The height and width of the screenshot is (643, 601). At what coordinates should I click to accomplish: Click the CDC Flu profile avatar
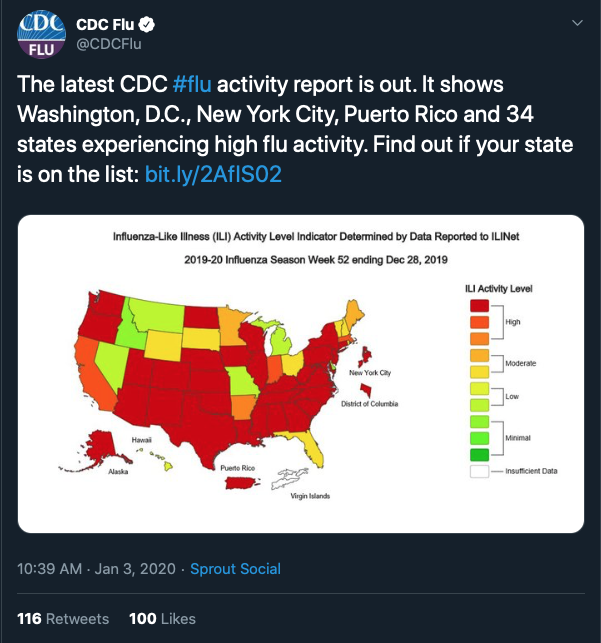tap(40, 35)
